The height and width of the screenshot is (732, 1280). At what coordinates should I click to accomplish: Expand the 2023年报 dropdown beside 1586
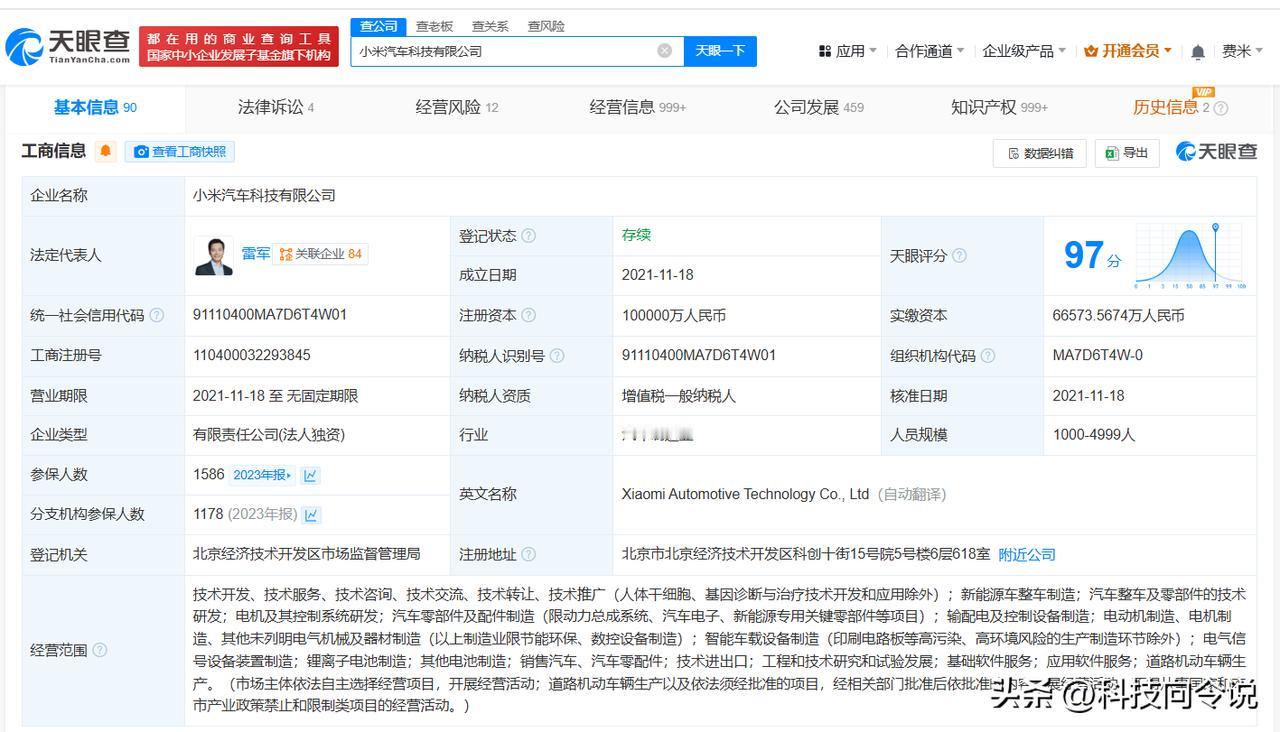pyautogui.click(x=262, y=475)
